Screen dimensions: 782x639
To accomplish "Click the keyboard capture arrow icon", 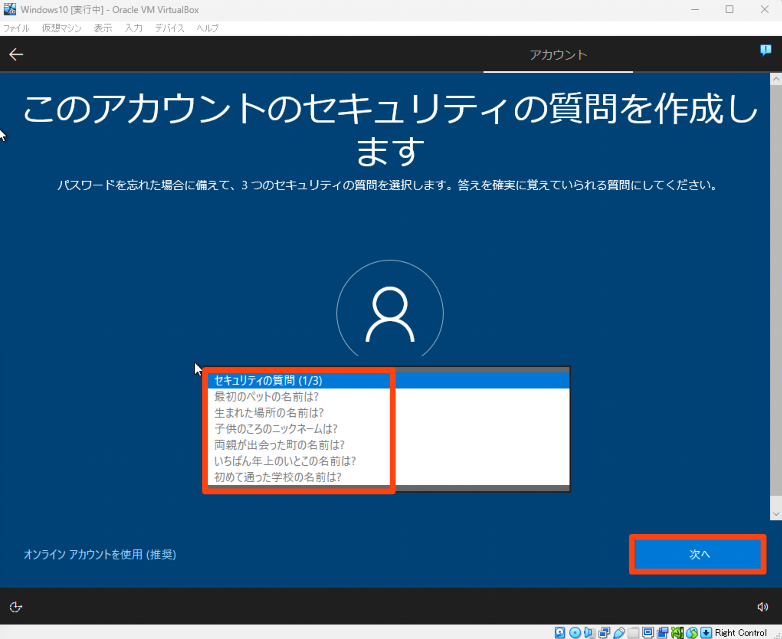I will tap(706, 633).
